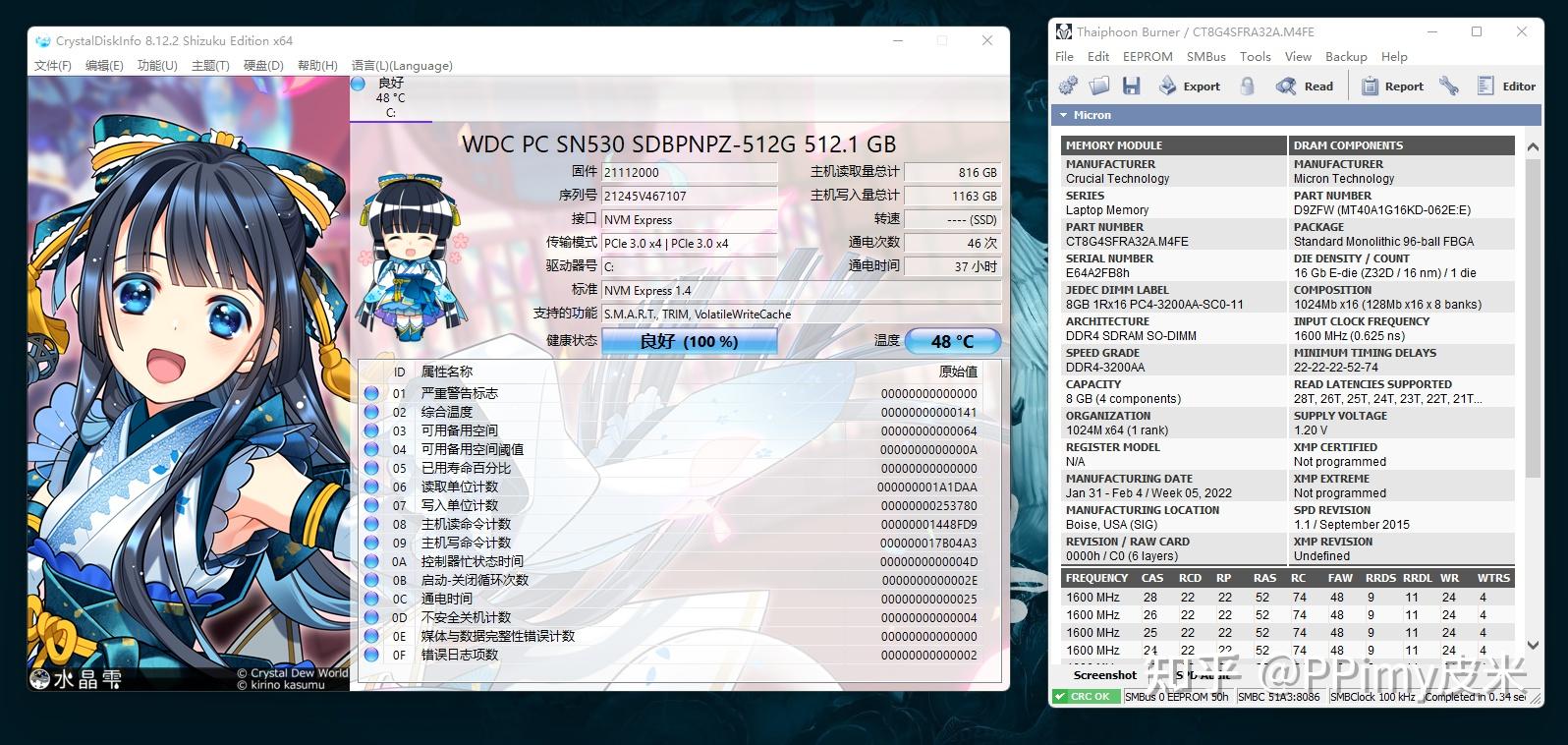This screenshot has width=1568, height=745.
Task: Click SMBClock 100 kHz status entry
Action: click(1372, 697)
